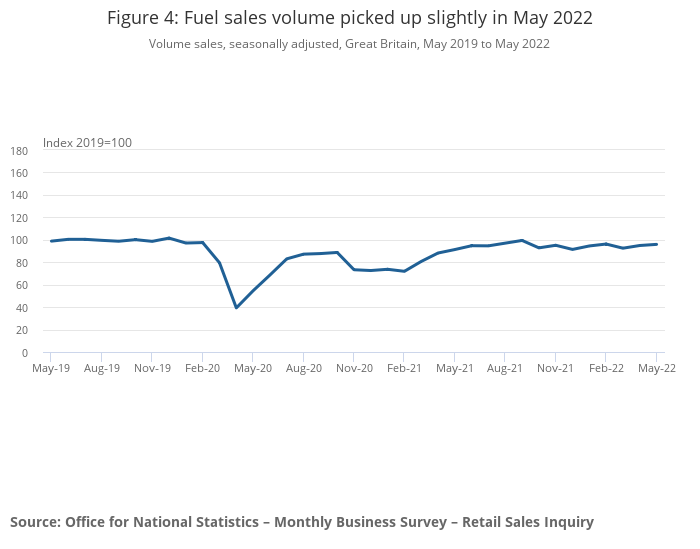Click the 'Index 2019=100' axis label
The height and width of the screenshot is (549, 700).
[x=87, y=143]
